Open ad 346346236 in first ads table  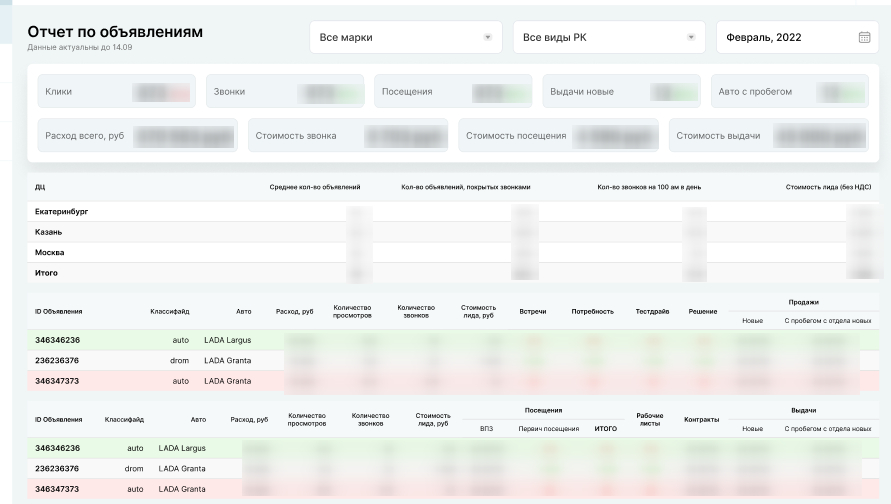[x=57, y=340]
